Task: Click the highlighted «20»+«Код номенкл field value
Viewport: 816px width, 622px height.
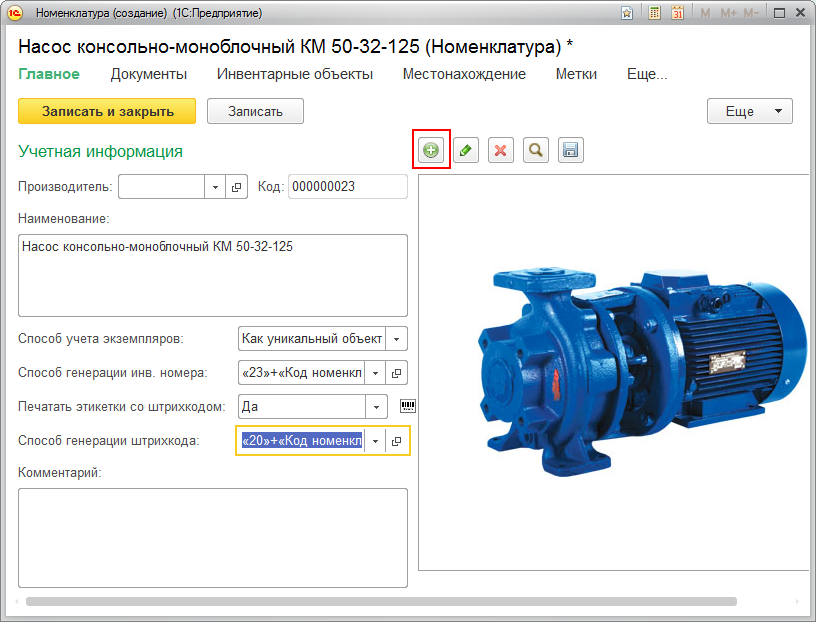Action: pos(302,441)
